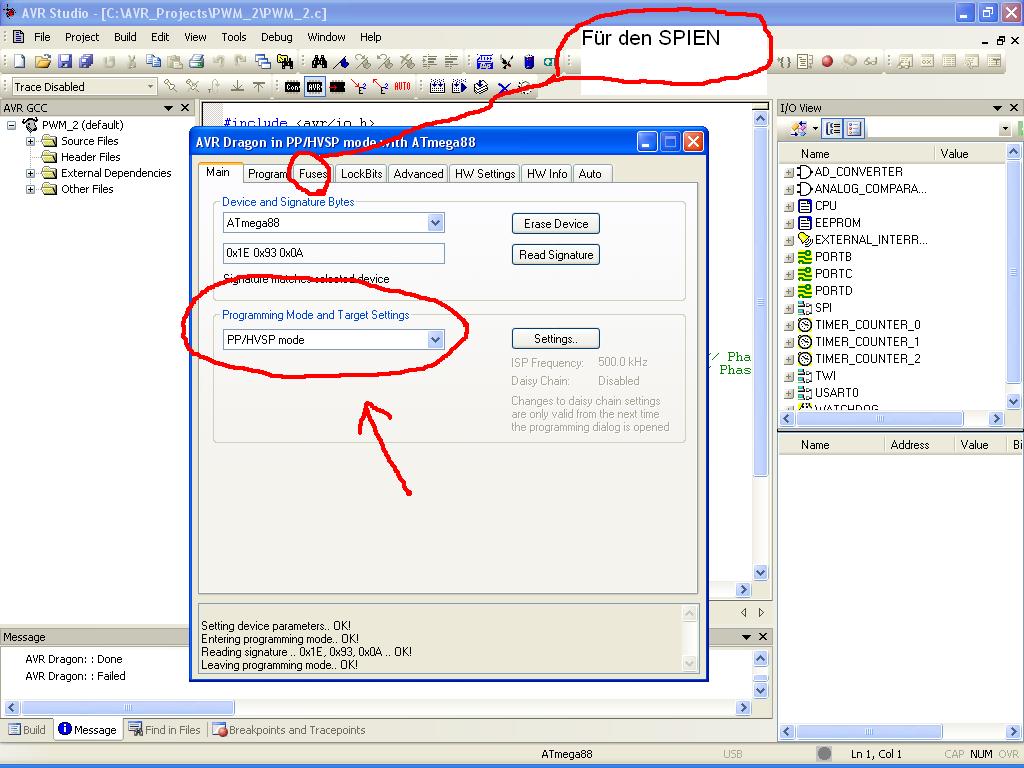Open the AVR GCC panel dropdown menu arrow
Screen dimensions: 1024x768
(x=168, y=108)
